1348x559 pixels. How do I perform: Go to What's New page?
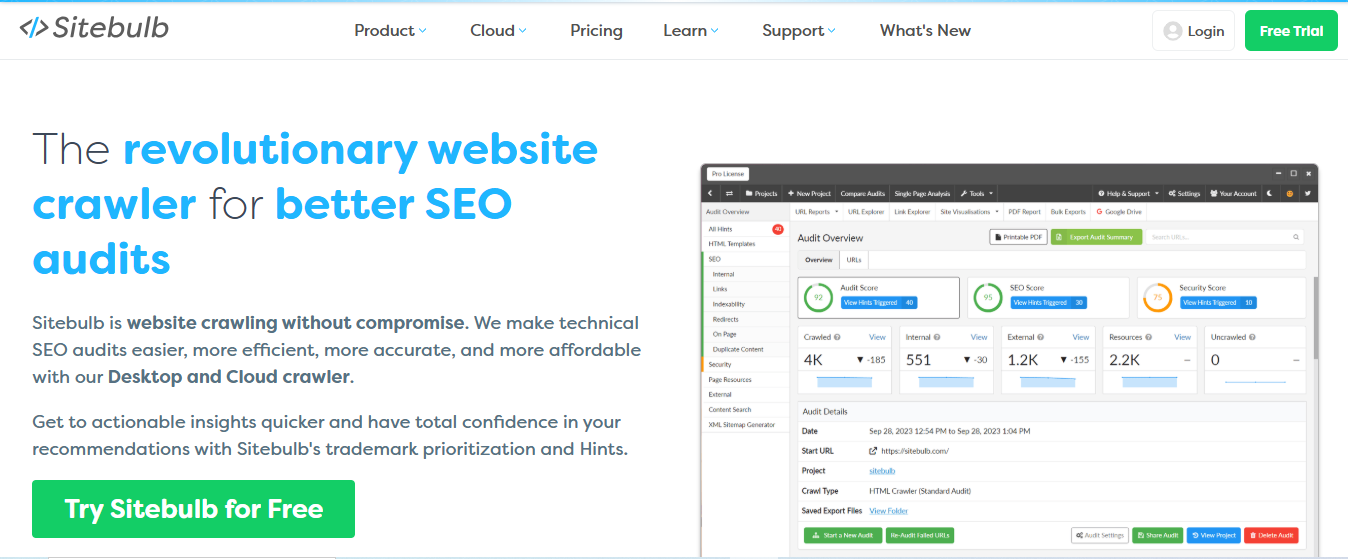coord(925,30)
